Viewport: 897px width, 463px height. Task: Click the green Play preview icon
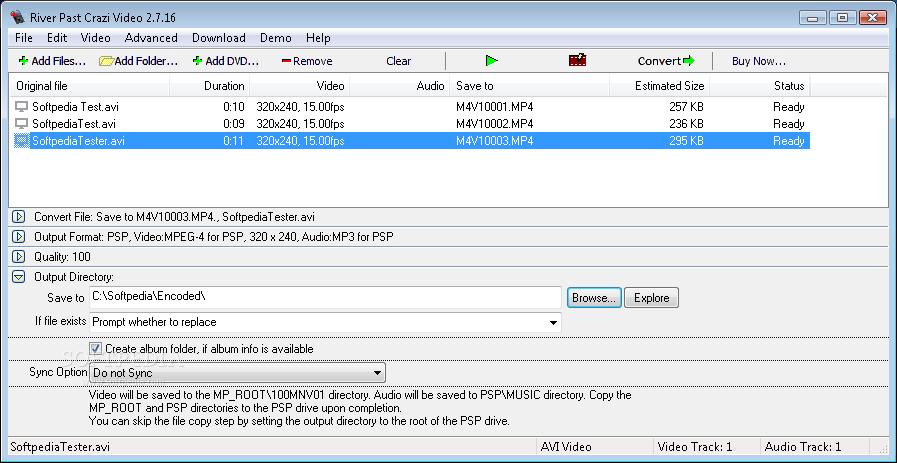tap(491, 60)
